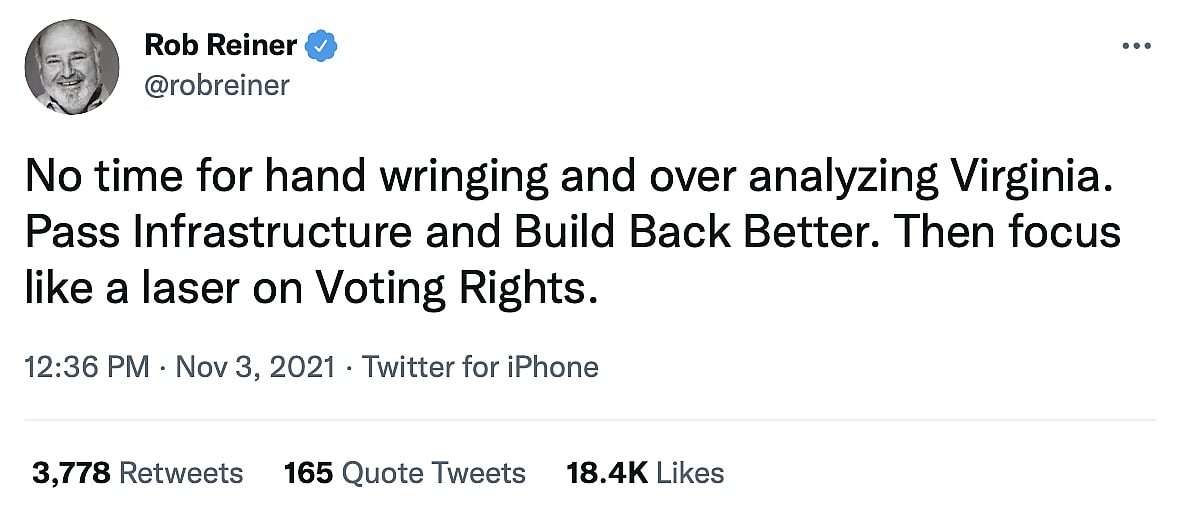Open the Twitter for iPhone source label
1181x521 pixels.
[480, 367]
